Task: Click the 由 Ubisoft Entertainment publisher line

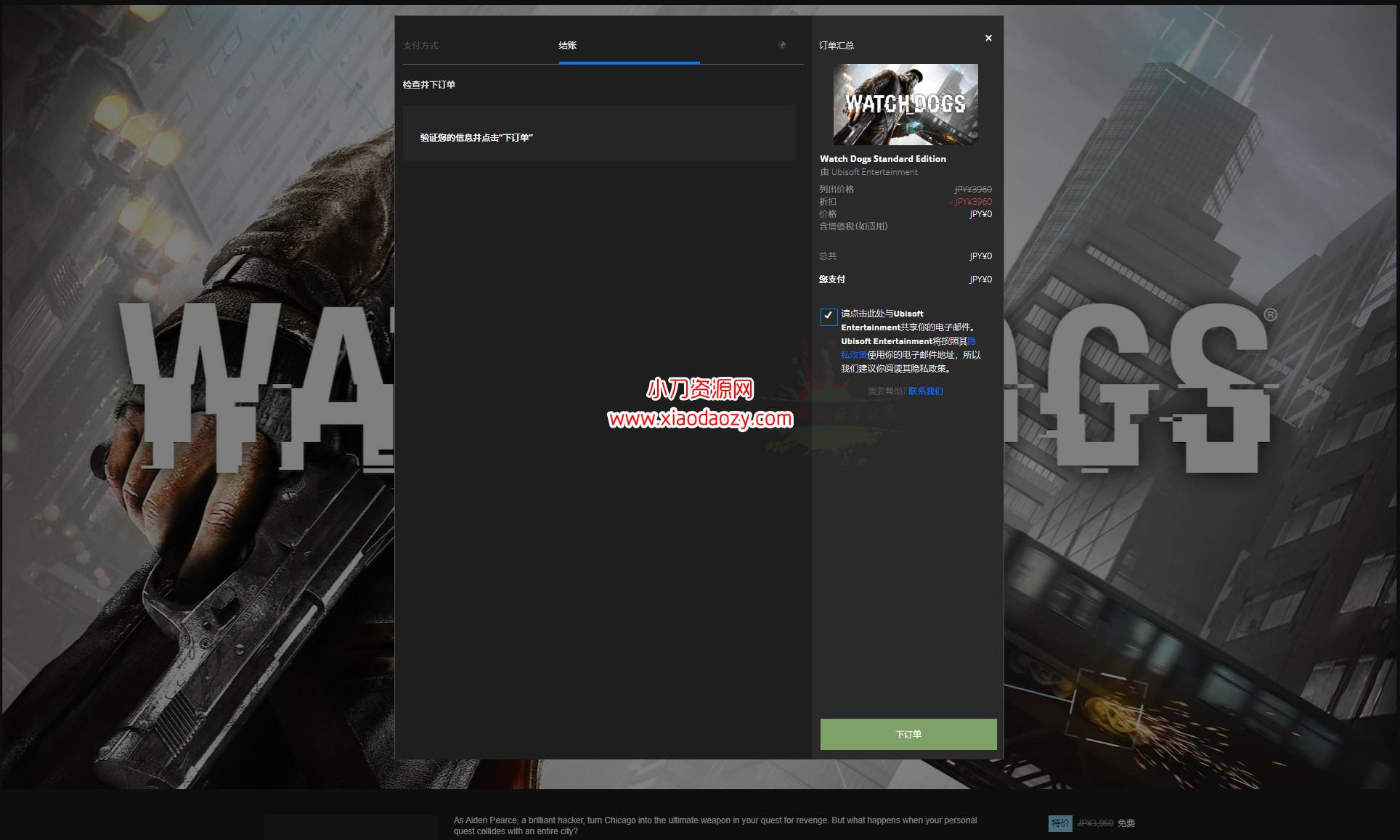Action: [869, 172]
